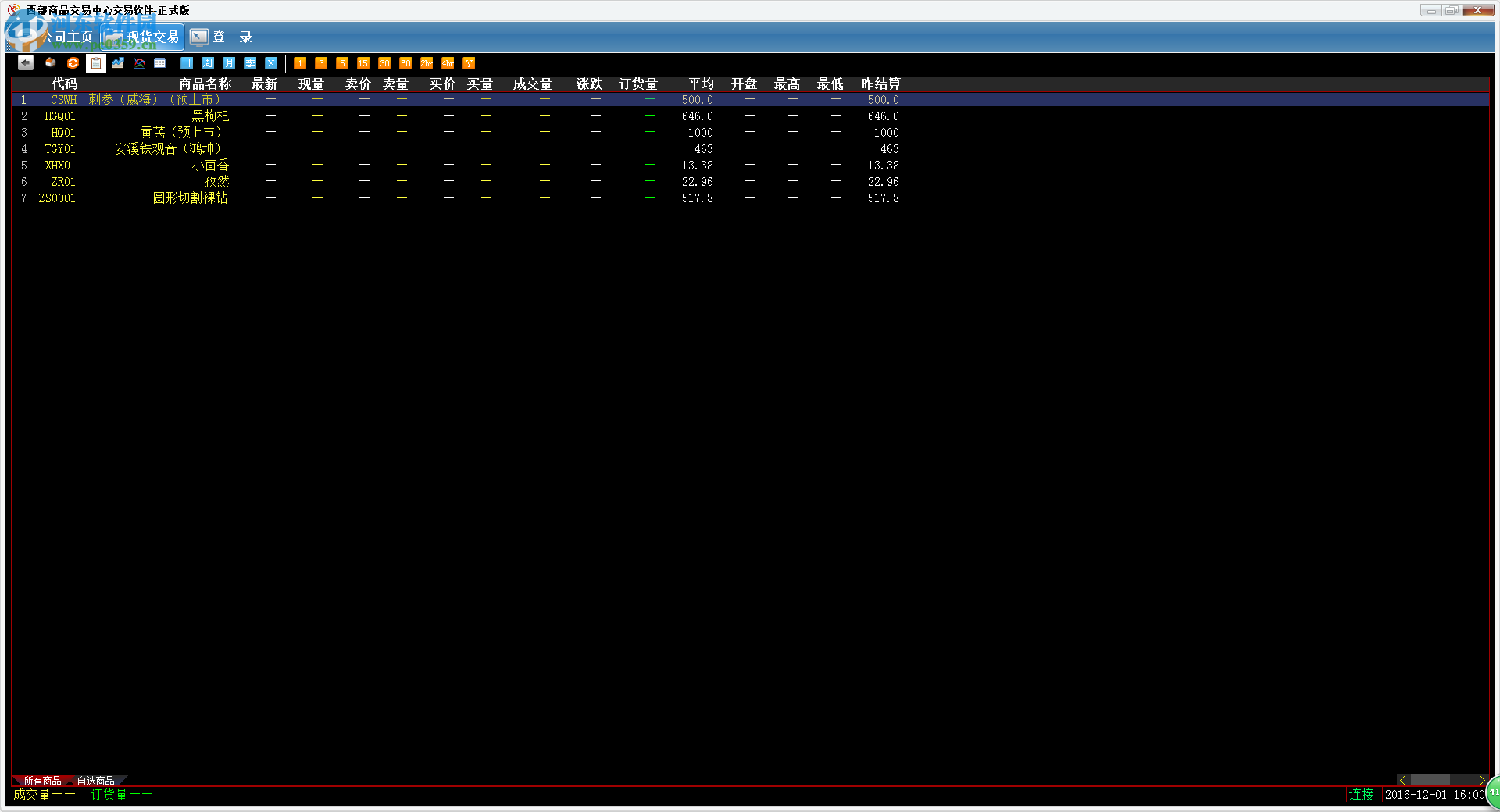Viewport: 1500px width, 812px height.
Task: Select the CSWH 刺参 row
Action: pyautogui.click(x=750, y=100)
